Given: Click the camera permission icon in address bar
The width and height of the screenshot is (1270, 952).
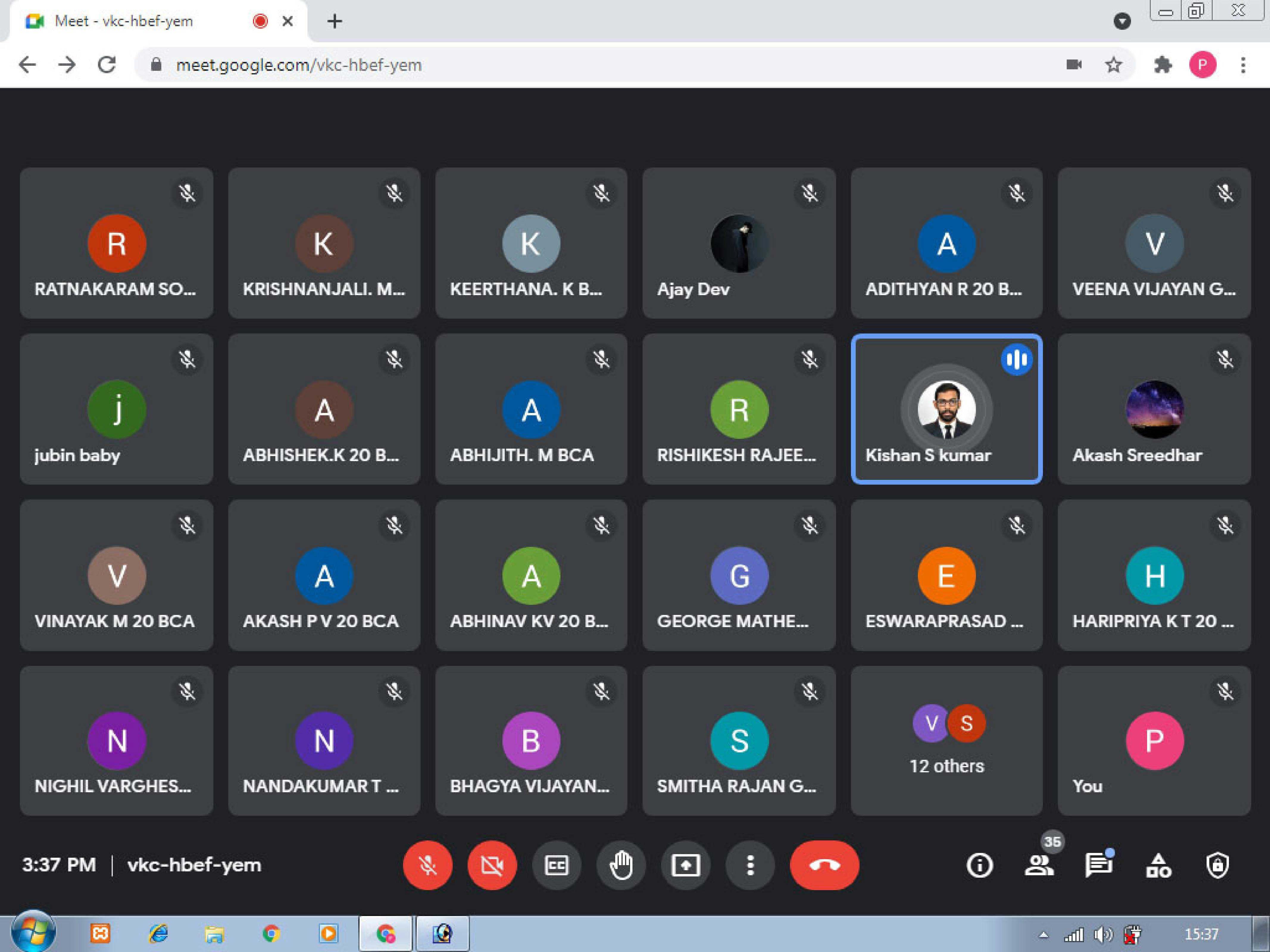Looking at the screenshot, I should (x=1074, y=64).
